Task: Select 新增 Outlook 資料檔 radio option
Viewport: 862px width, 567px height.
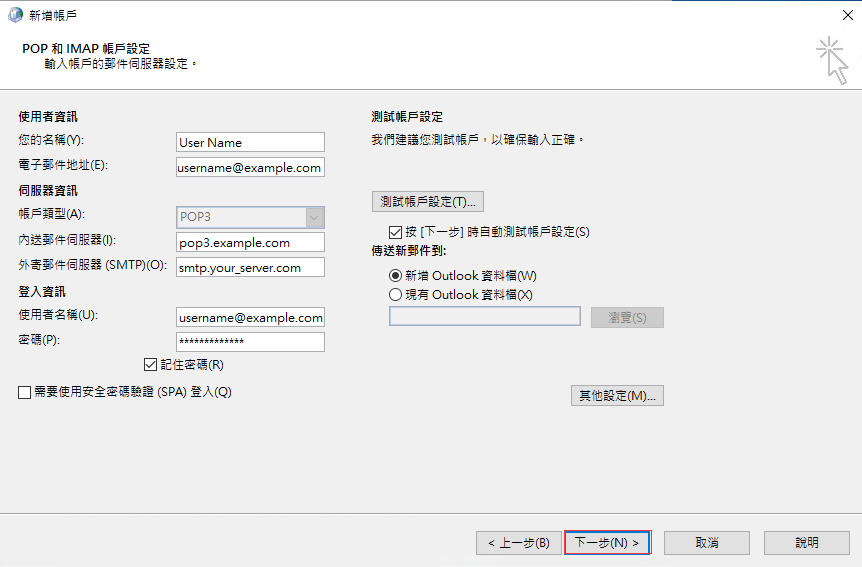Action: (x=396, y=275)
